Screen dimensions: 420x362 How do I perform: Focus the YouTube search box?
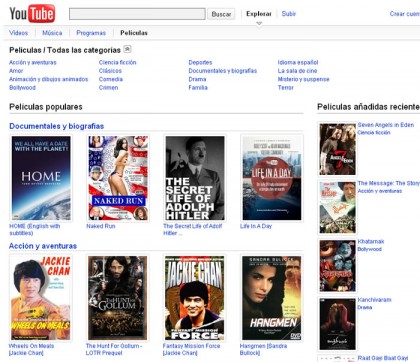[x=137, y=14]
